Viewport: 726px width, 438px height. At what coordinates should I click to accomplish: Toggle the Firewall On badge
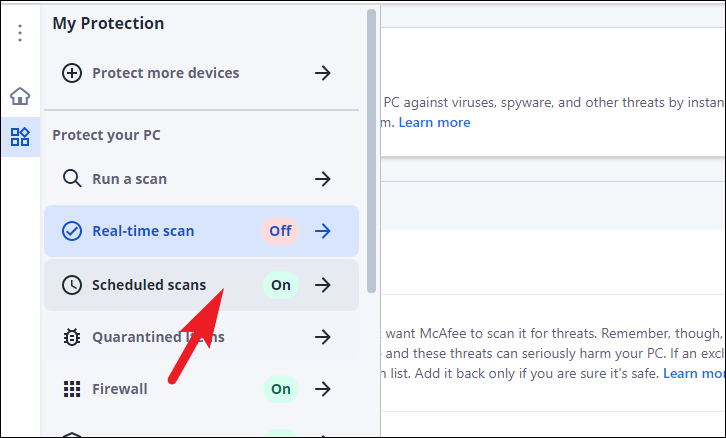tap(281, 389)
